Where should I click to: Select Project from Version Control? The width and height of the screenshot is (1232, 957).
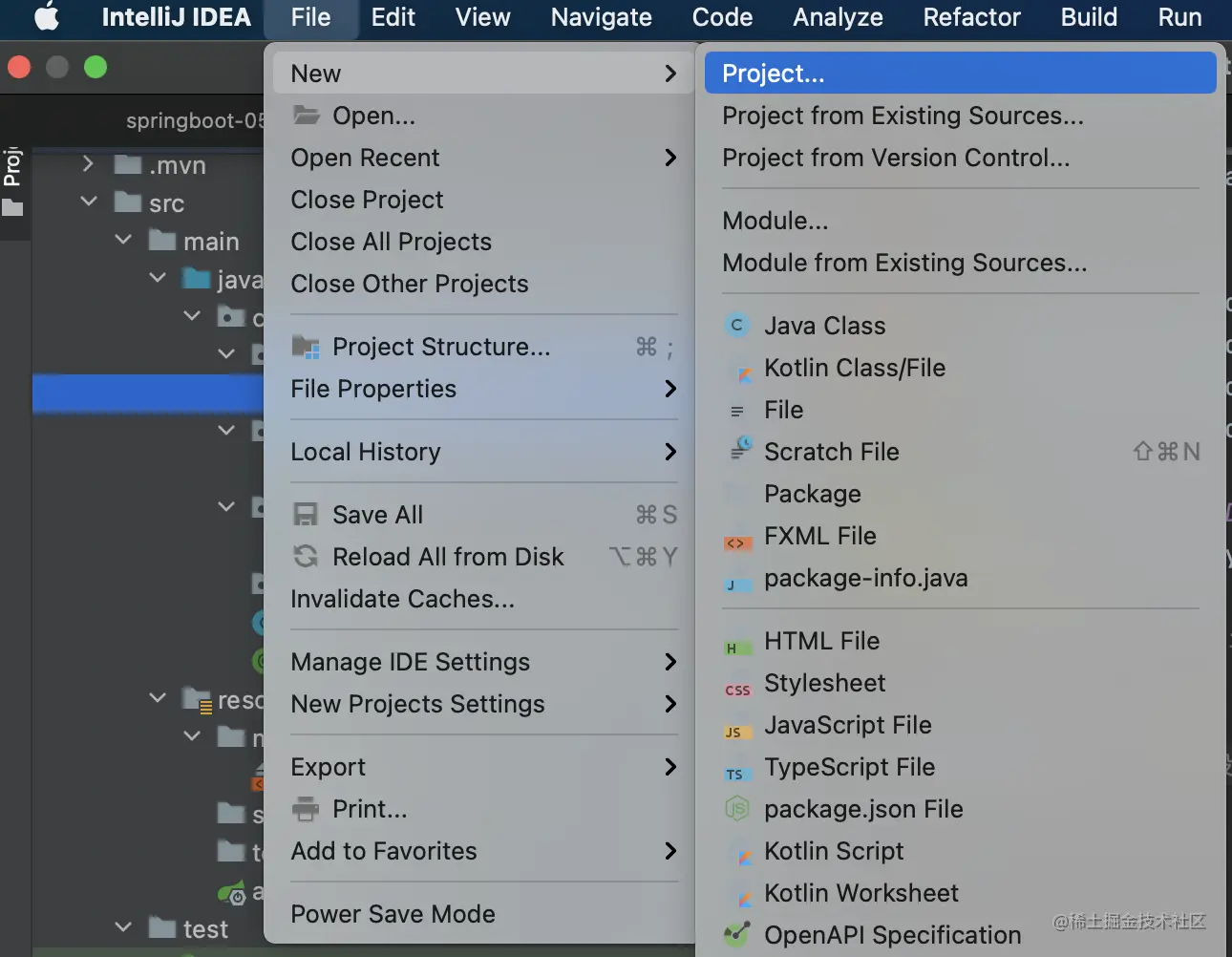click(x=895, y=158)
